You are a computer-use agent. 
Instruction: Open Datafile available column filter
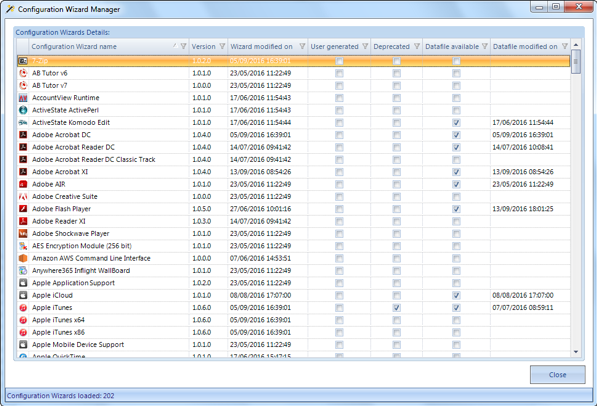coord(485,46)
